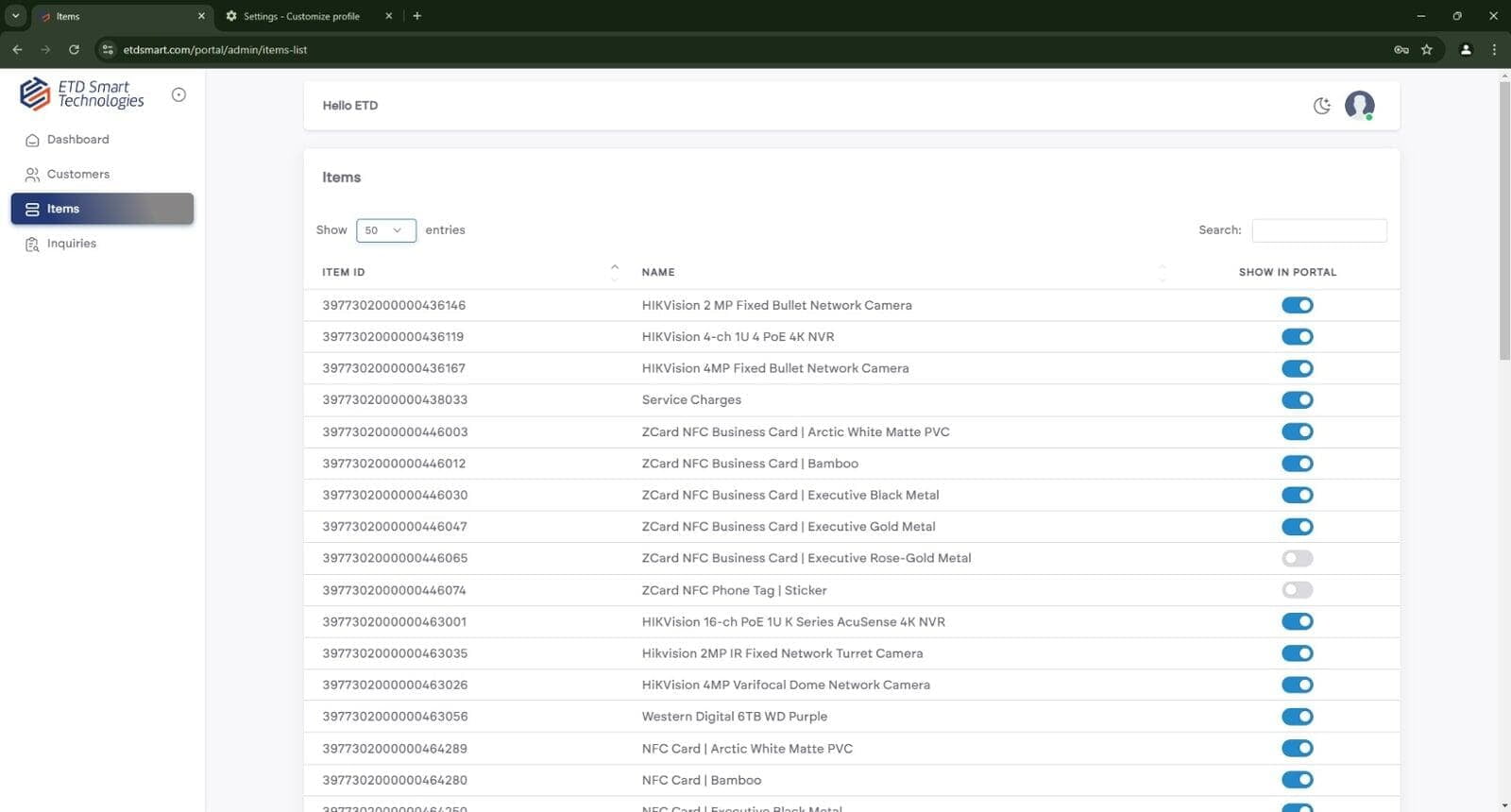Disable the ZCard NFC Business Card Bamboo toggle
The height and width of the screenshot is (812, 1511).
[x=1298, y=464]
